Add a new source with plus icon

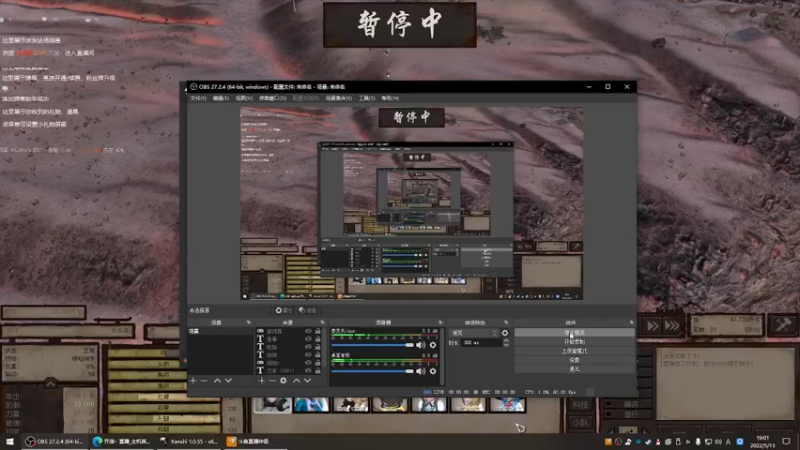click(x=261, y=381)
